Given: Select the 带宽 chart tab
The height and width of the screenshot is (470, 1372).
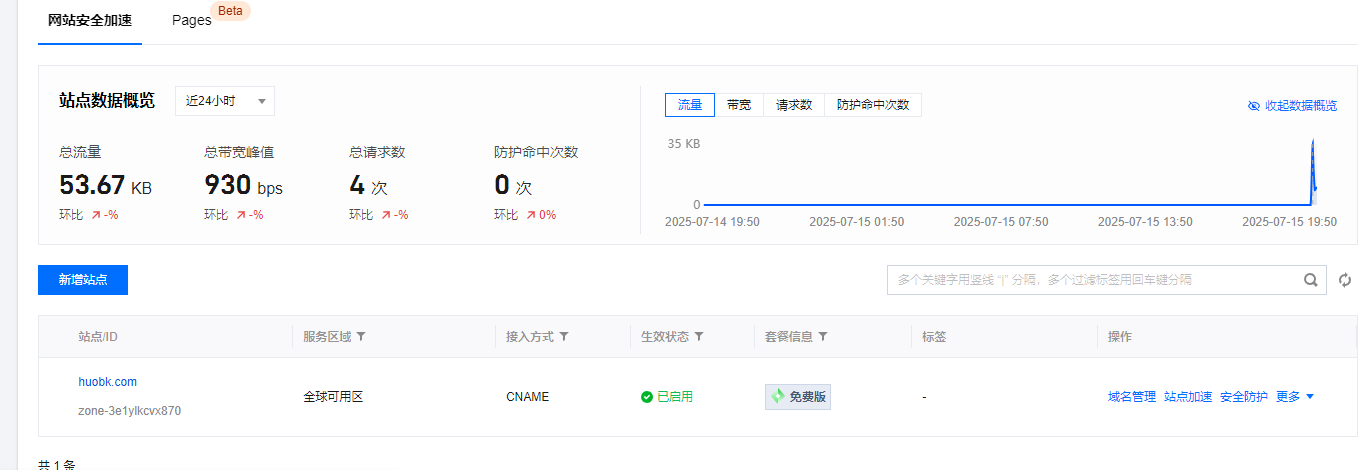Looking at the screenshot, I should point(739,105).
